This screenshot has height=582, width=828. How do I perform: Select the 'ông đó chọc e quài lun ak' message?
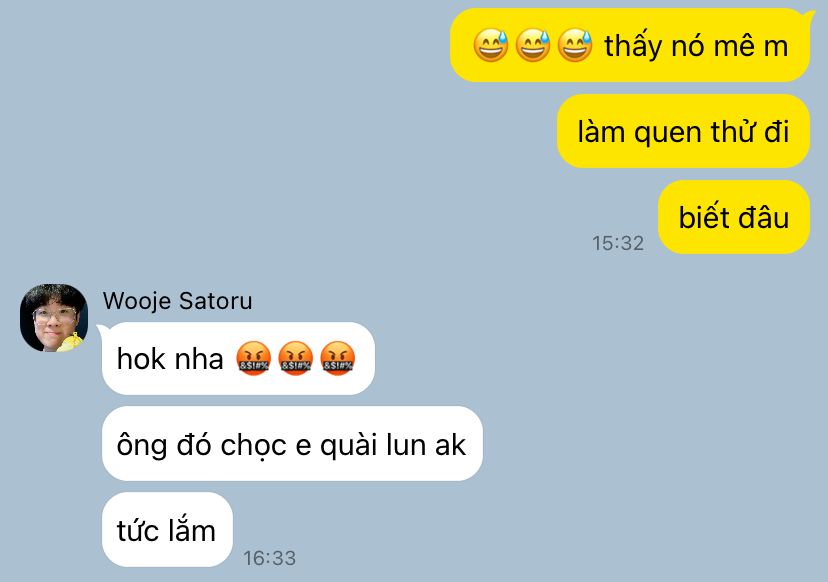click(292, 444)
